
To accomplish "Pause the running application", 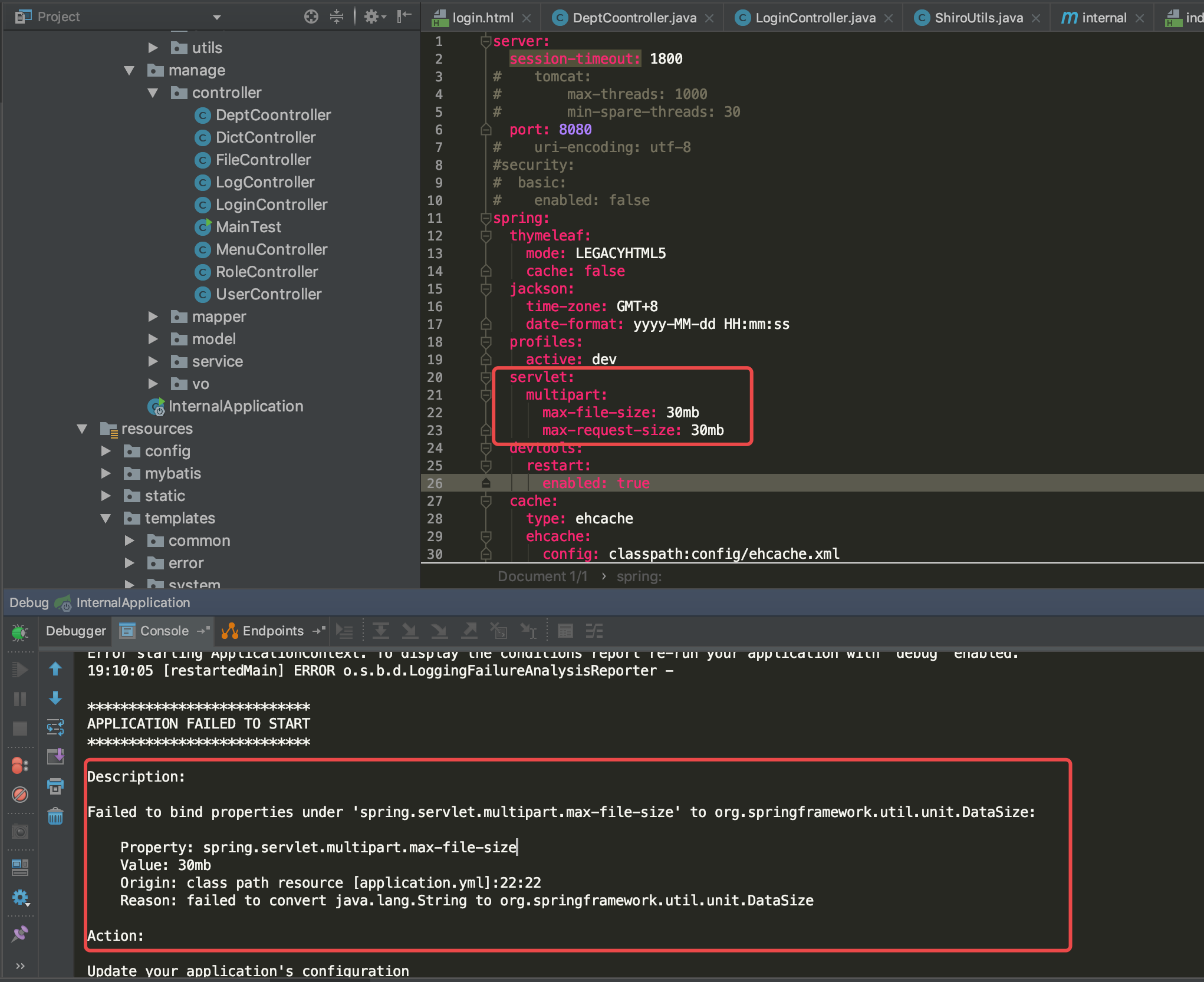I will tap(21, 698).
